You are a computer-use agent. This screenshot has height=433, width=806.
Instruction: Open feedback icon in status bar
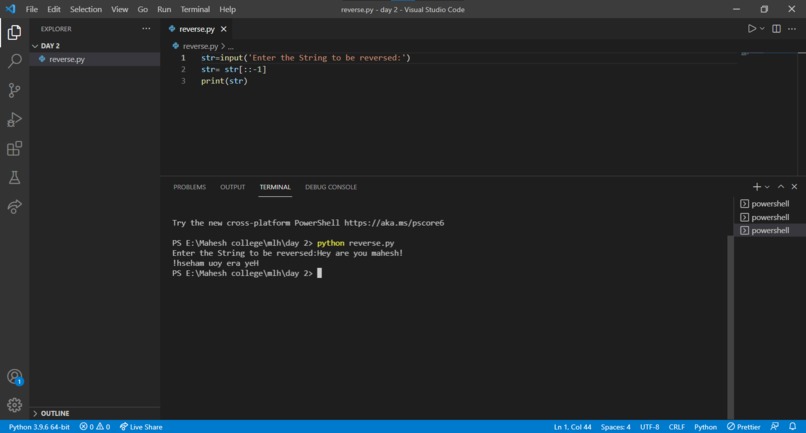775,427
